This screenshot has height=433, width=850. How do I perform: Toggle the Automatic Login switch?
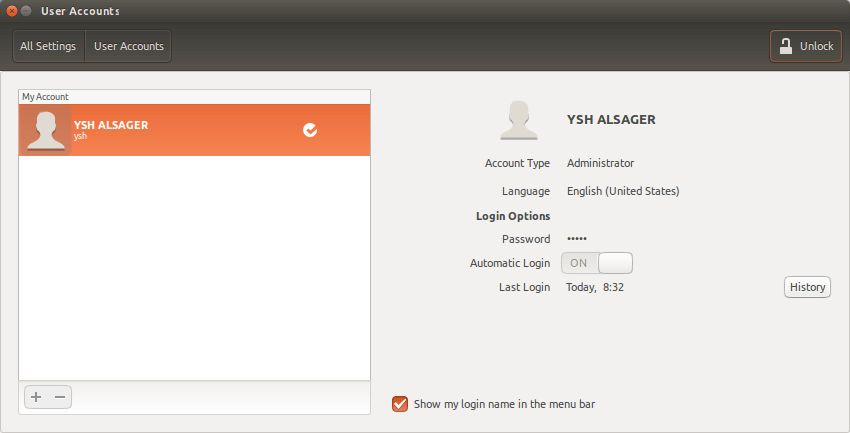click(597, 263)
